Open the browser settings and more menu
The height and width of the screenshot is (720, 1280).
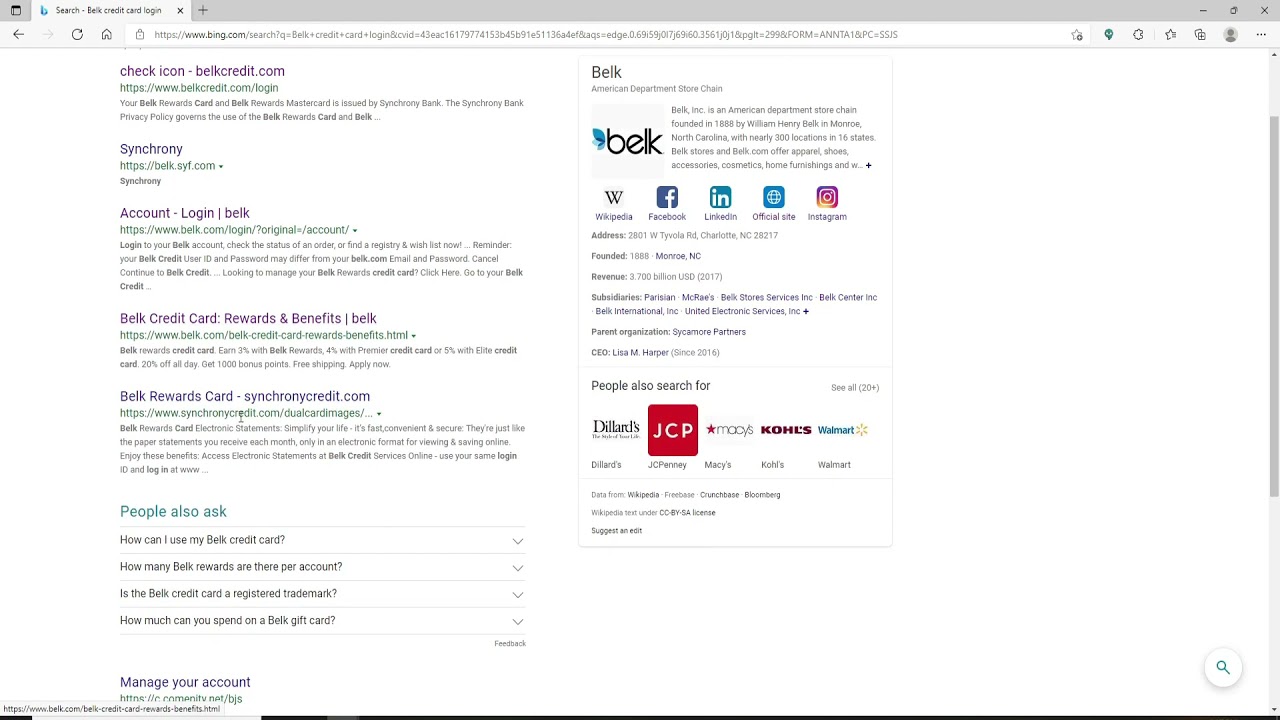[x=1261, y=34]
